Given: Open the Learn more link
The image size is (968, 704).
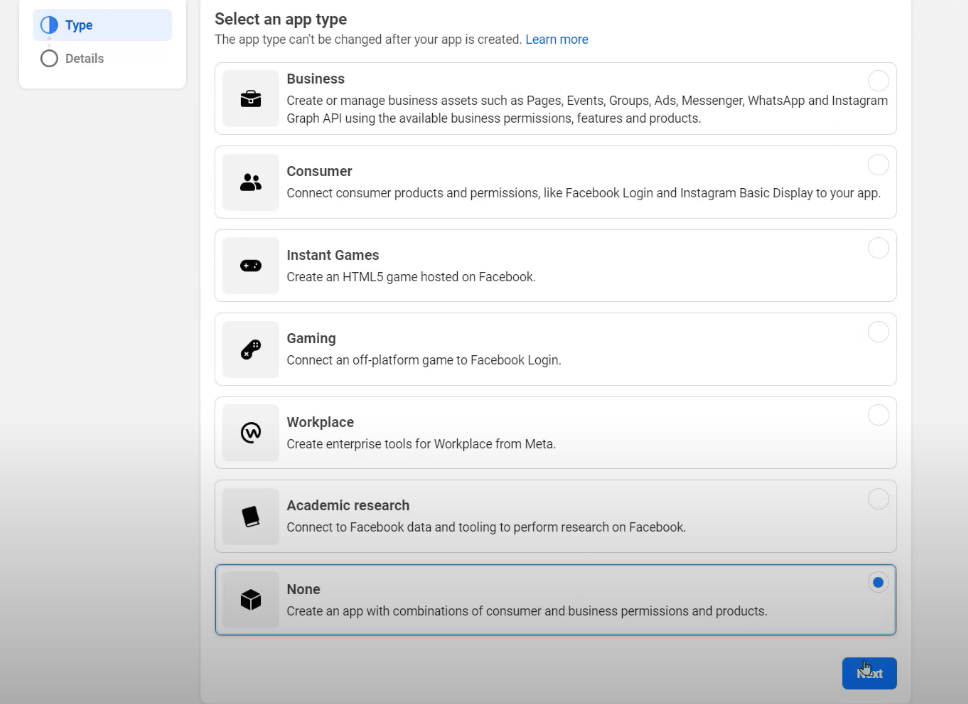Looking at the screenshot, I should coord(557,40).
